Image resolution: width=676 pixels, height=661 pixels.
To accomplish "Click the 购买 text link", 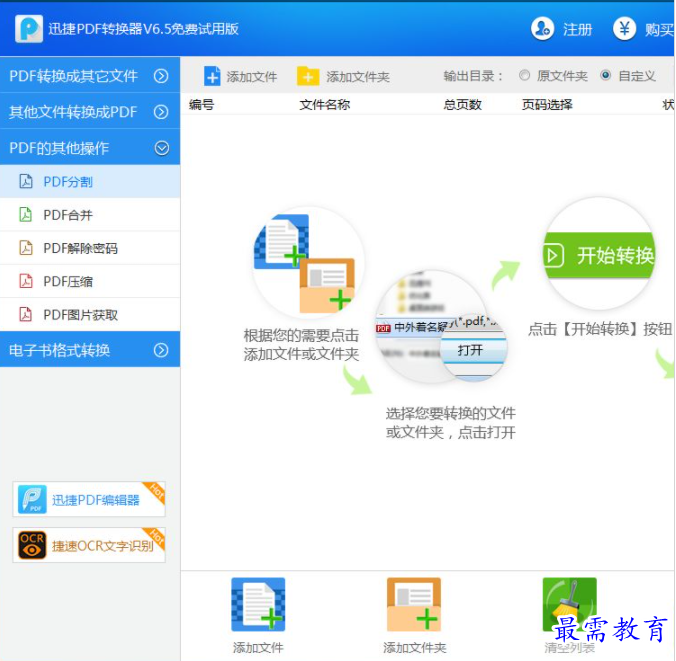I will point(660,29).
